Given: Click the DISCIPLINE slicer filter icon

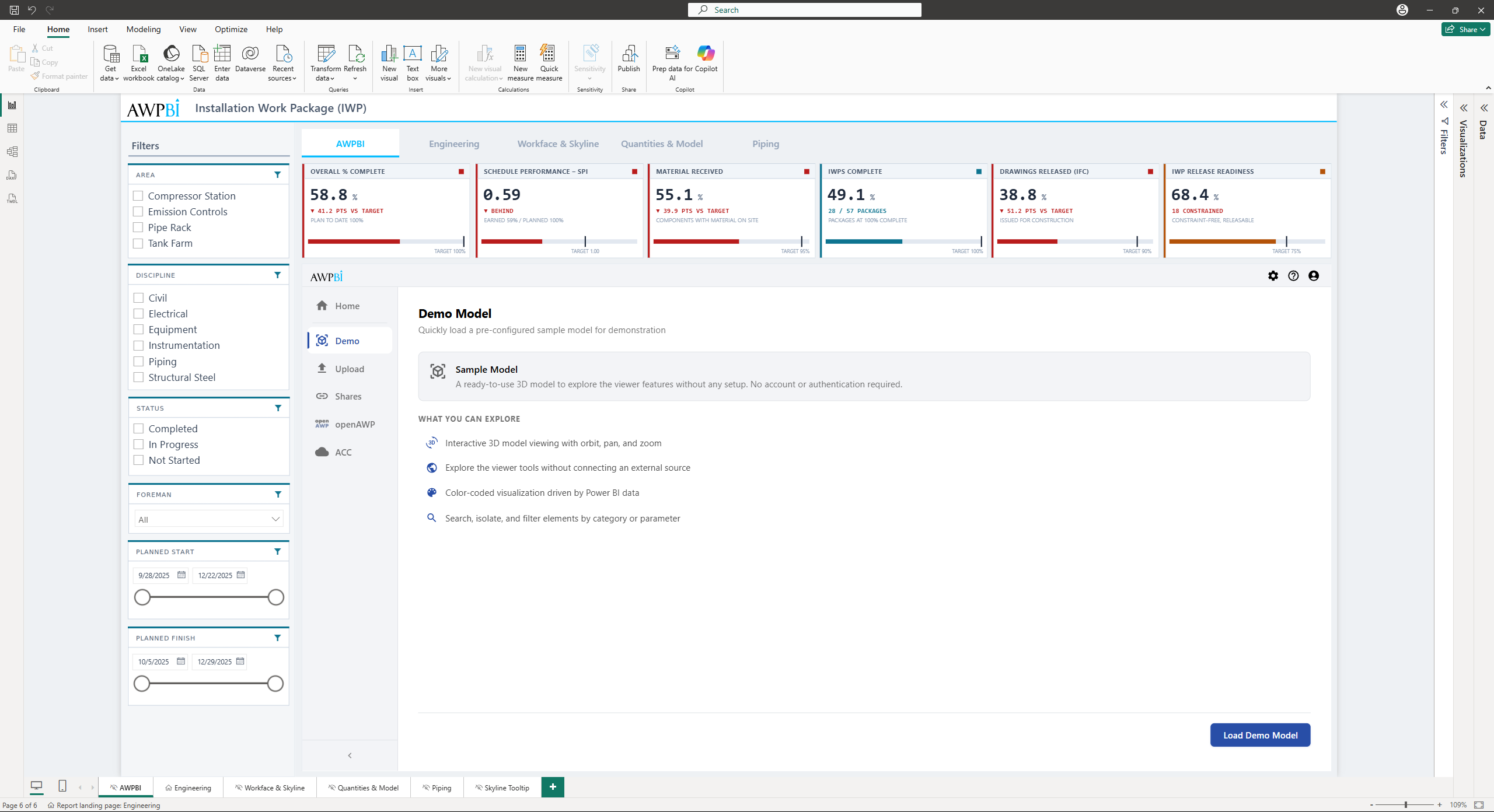Looking at the screenshot, I should point(278,275).
